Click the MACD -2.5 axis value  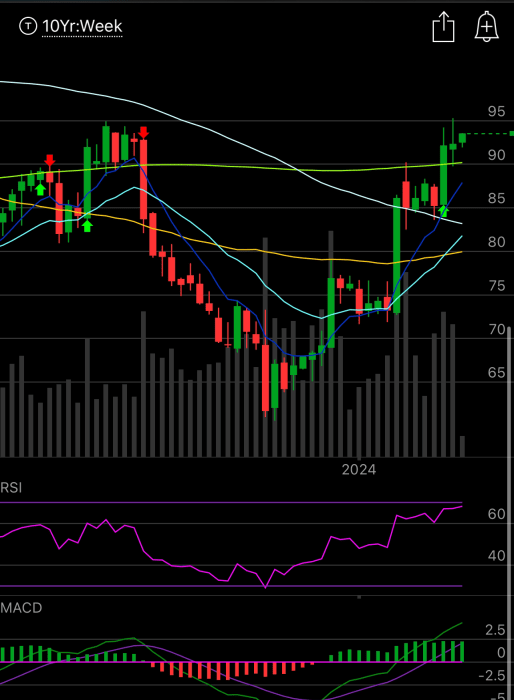491,675
